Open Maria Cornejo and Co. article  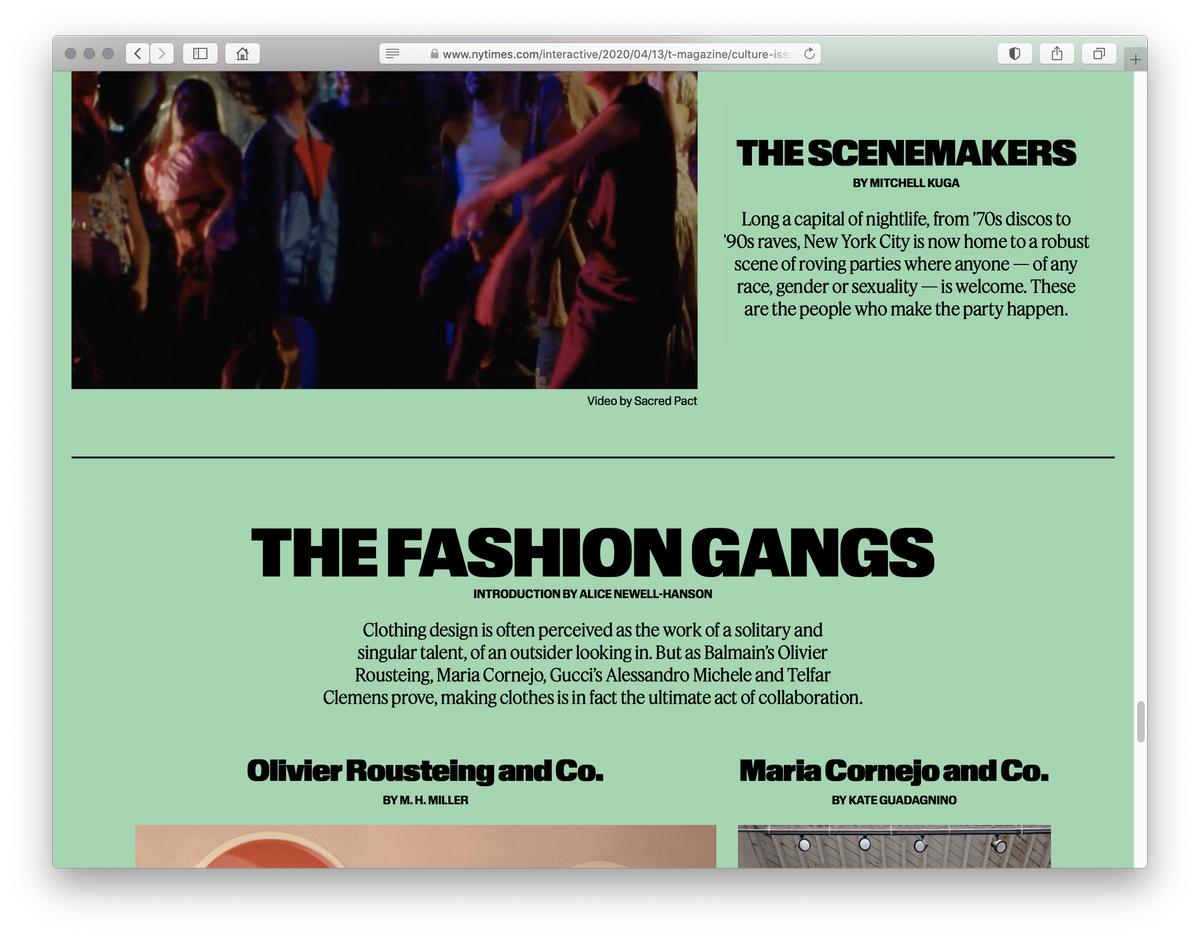(894, 771)
